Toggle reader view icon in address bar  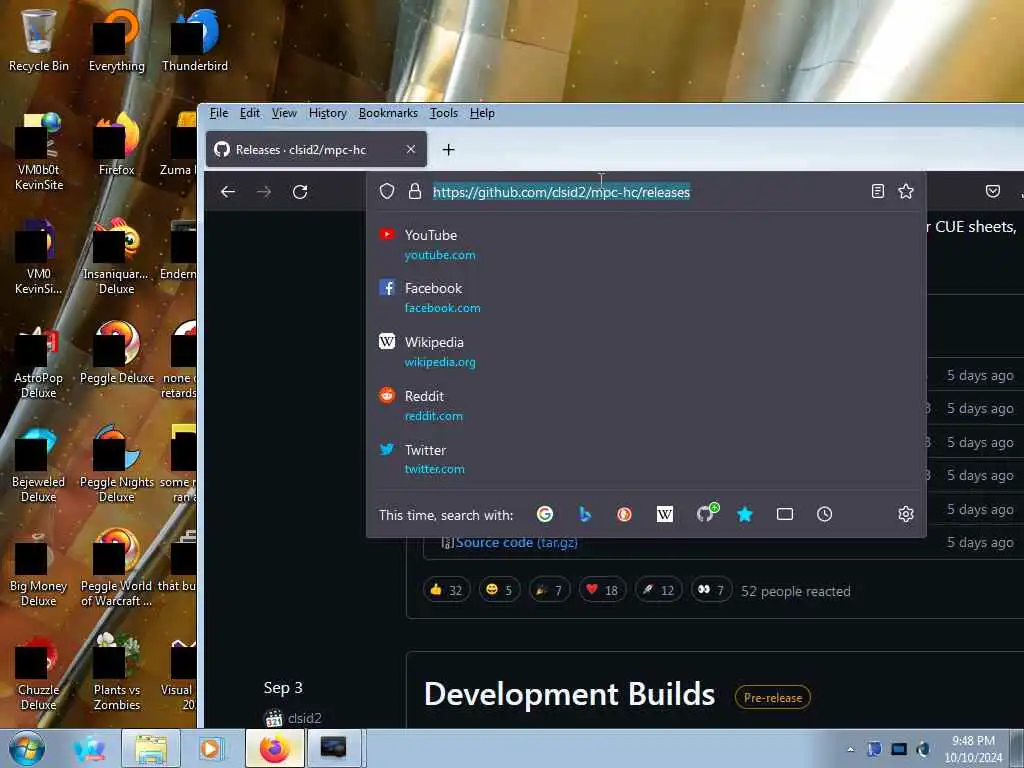click(x=878, y=191)
